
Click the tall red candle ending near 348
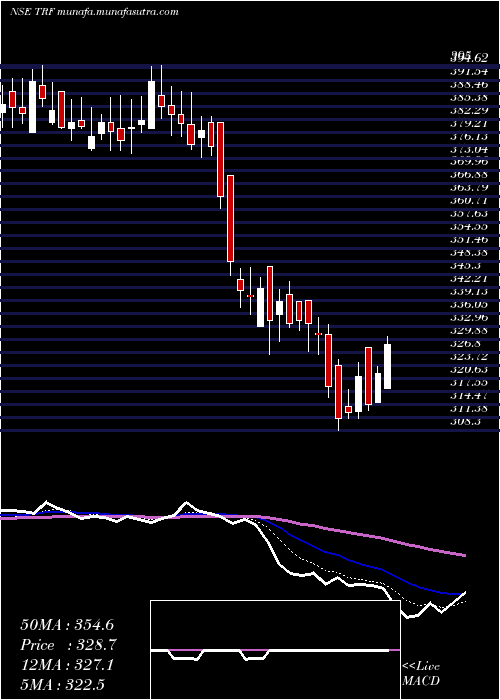coord(230,218)
